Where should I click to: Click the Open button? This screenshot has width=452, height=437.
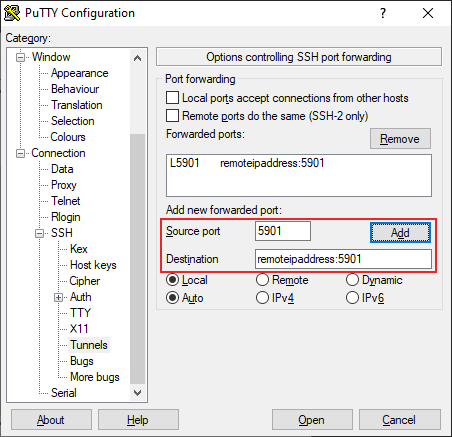click(x=312, y=420)
